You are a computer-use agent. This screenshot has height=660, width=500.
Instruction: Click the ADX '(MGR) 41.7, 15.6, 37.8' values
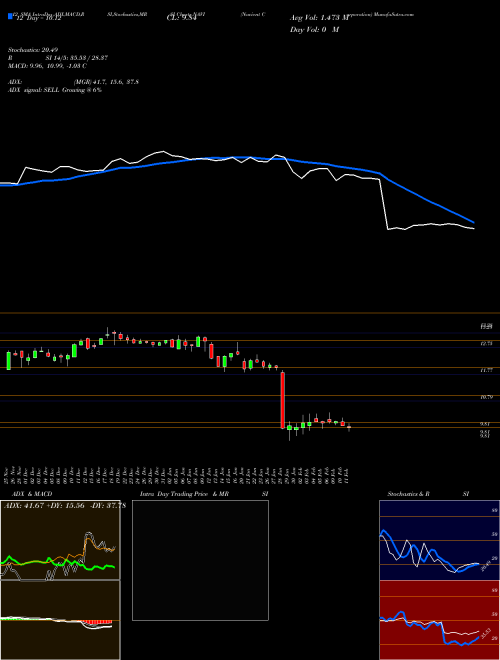click(x=106, y=82)
